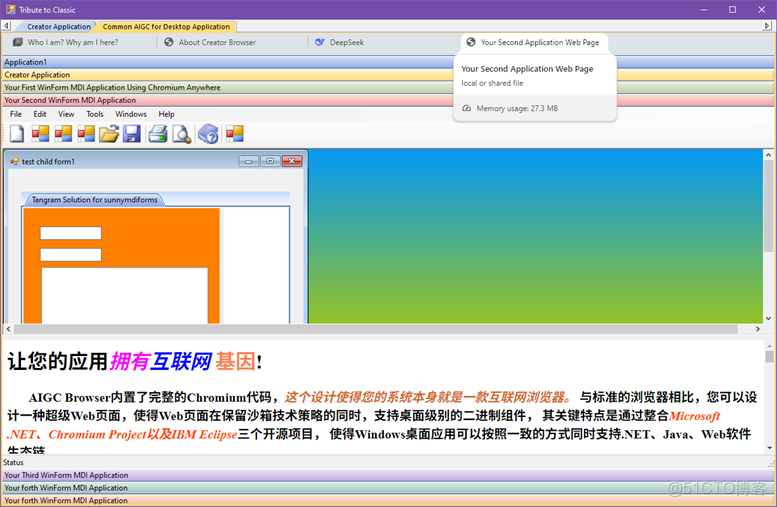Click the form icon just left of Open folder
The height and width of the screenshot is (507, 777).
click(x=86, y=133)
